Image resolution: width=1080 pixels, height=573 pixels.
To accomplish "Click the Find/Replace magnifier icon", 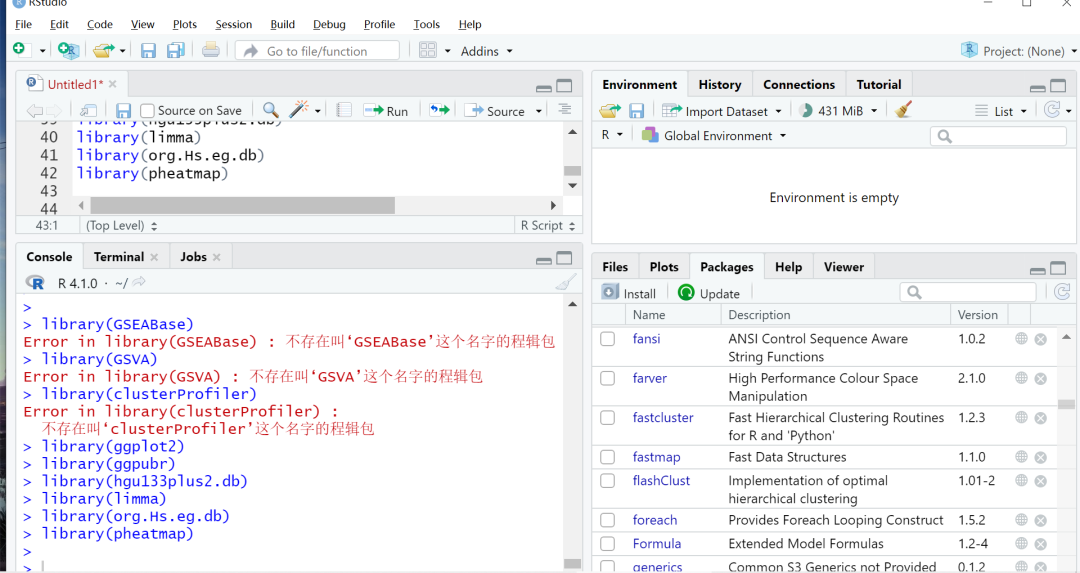I will click(271, 110).
